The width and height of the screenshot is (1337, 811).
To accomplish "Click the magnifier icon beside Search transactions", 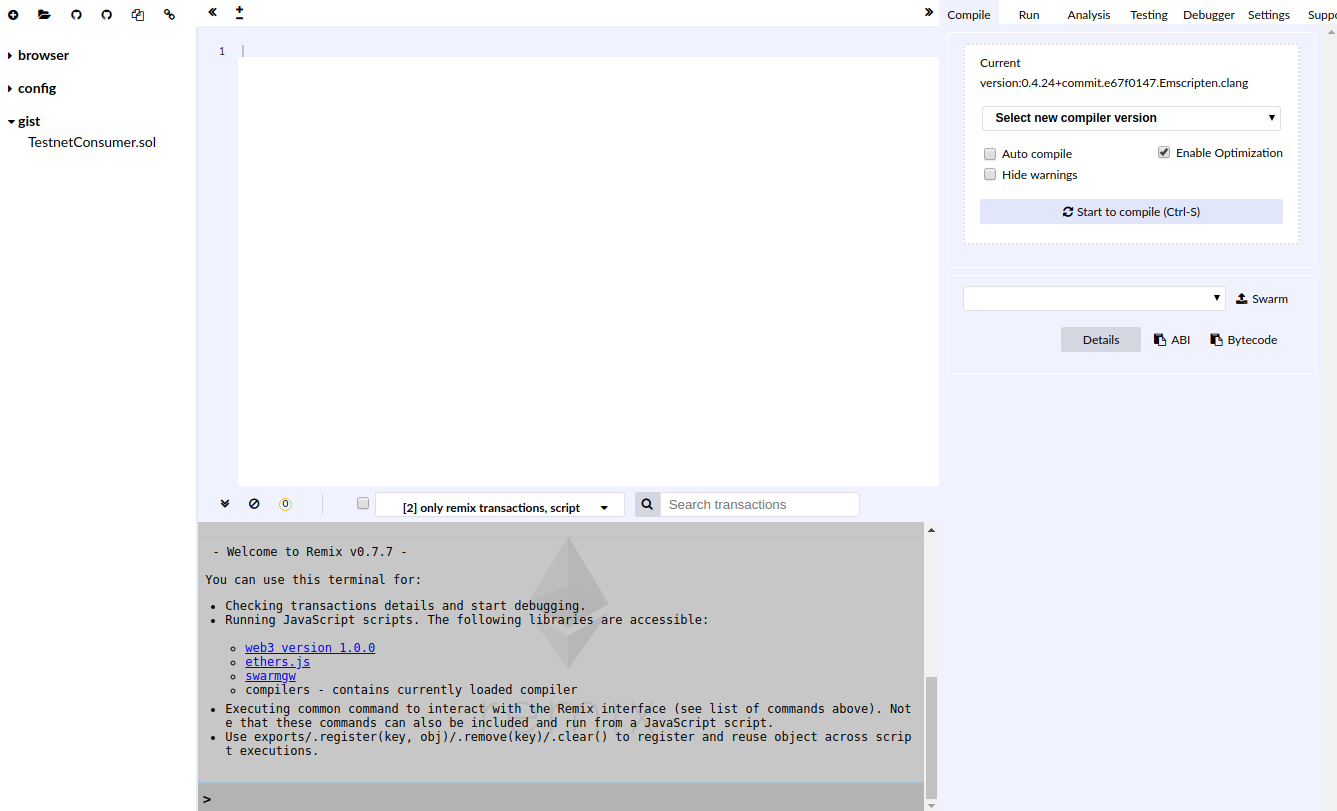I will pos(647,505).
